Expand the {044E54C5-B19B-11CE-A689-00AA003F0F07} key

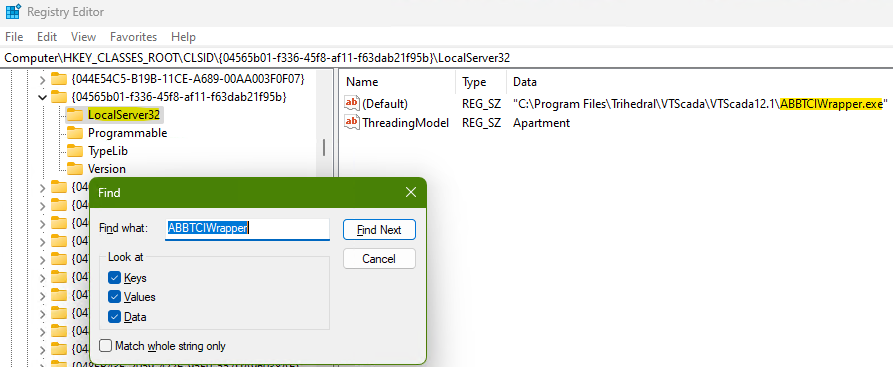coord(42,79)
